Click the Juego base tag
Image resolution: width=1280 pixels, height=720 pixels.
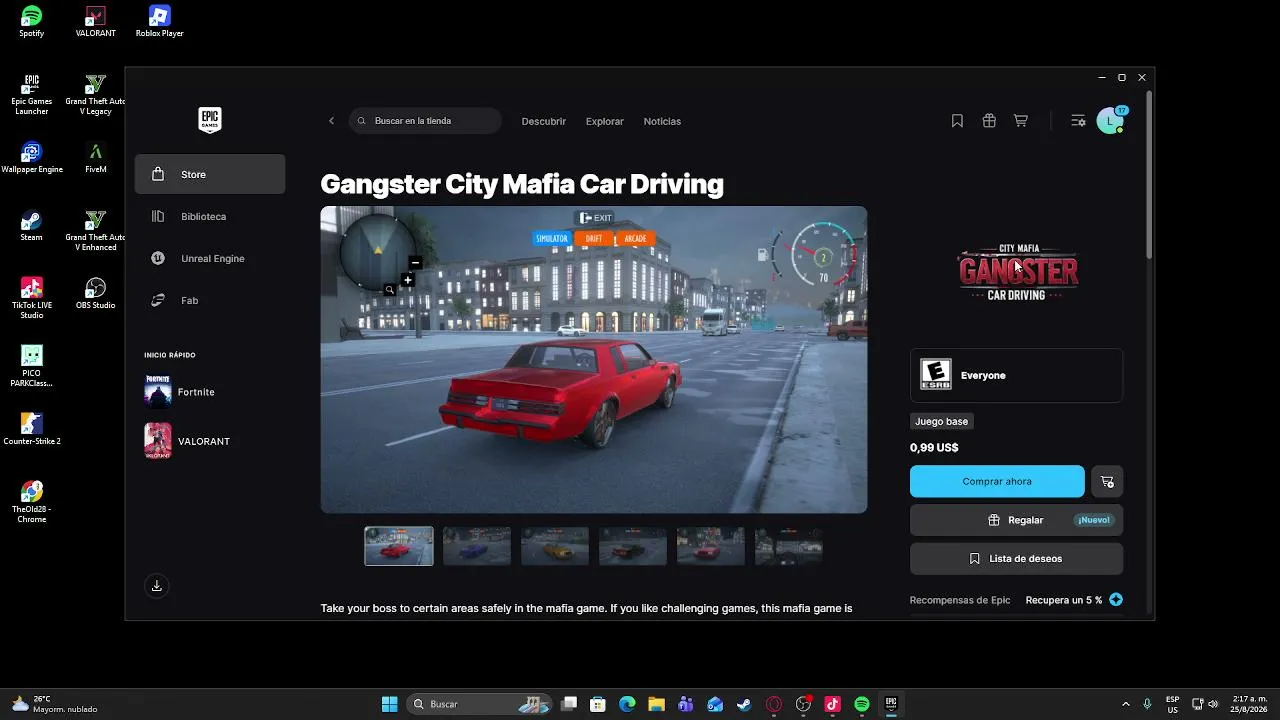pos(942,422)
